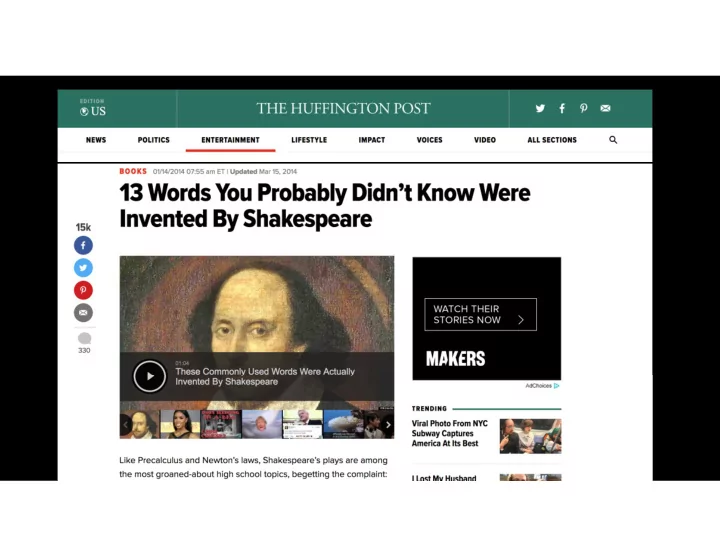This screenshot has width=720, height=557.
Task: Select the blue sky carousel thumbnail
Action: pos(262,424)
